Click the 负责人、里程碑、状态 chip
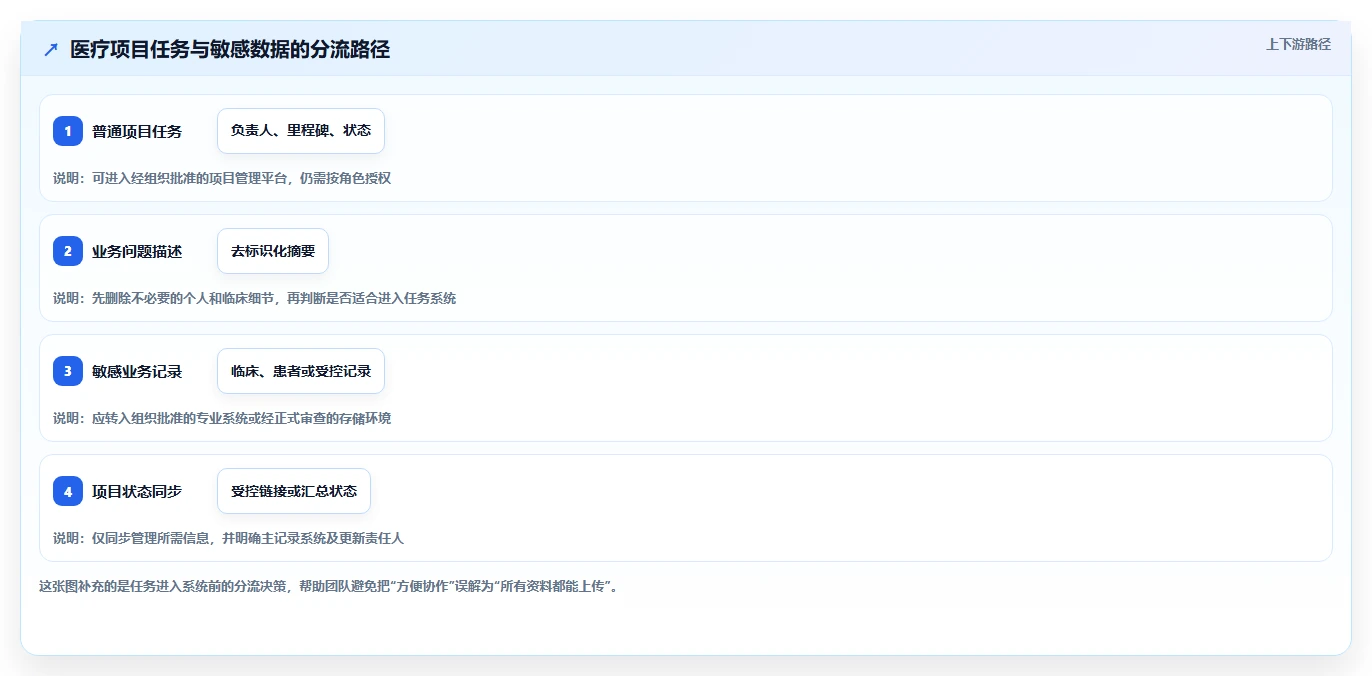This screenshot has height=676, width=1372. 301,131
